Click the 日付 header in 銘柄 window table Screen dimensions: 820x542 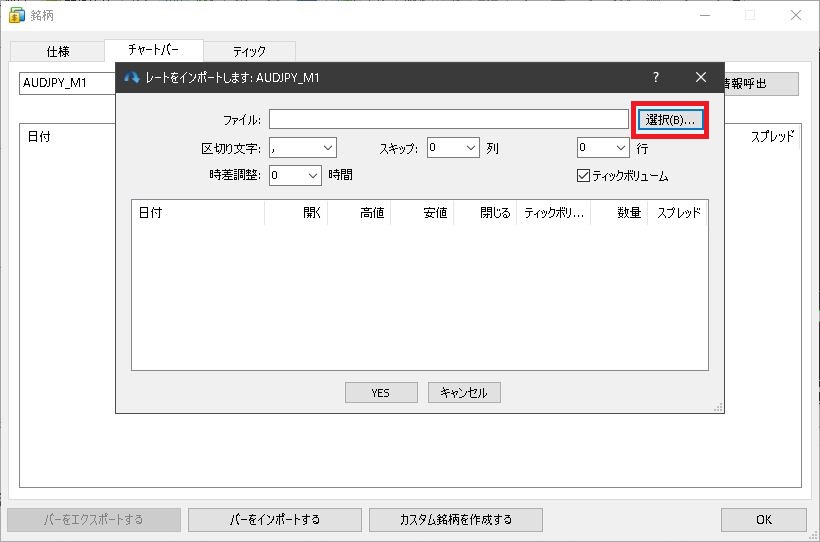click(x=39, y=137)
